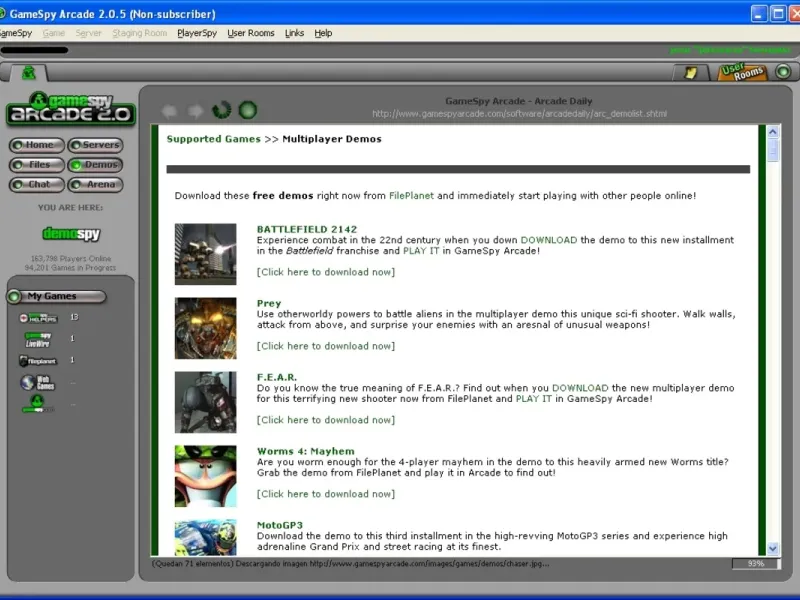This screenshot has width=800, height=600.
Task: Open the BATTLEFIELD 2142 title link
Action: 307,229
